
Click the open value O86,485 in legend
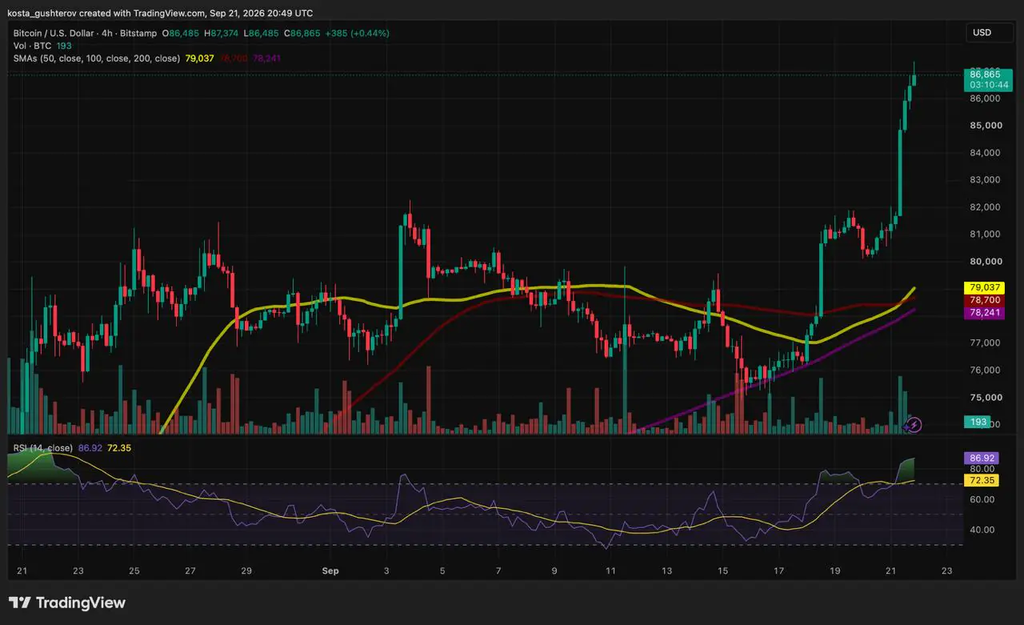[x=180, y=33]
